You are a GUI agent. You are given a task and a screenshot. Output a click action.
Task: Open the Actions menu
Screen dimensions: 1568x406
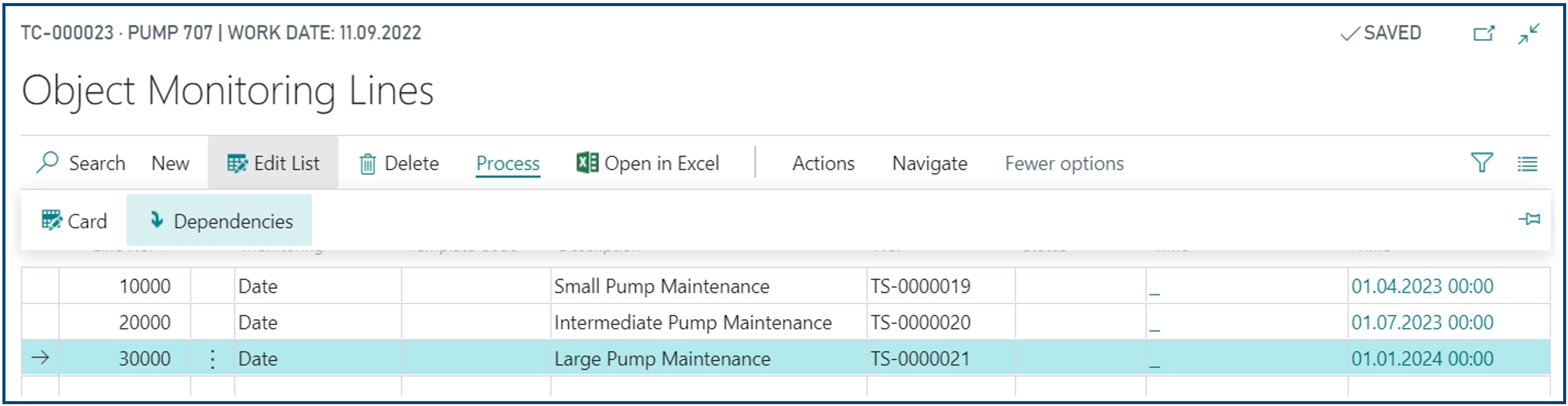[x=823, y=163]
